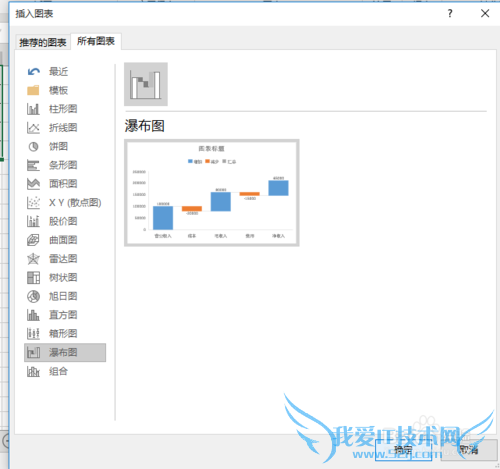Choose the 直方图 histogram icon
Image resolution: width=500 pixels, height=469 pixels.
33,315
